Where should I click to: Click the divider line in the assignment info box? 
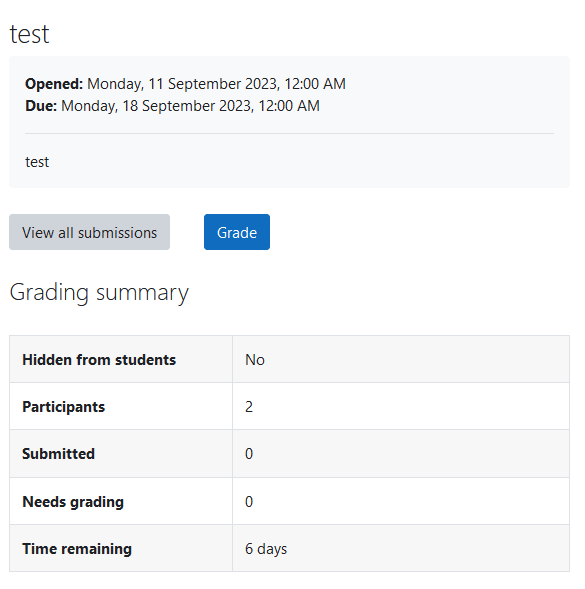click(289, 133)
